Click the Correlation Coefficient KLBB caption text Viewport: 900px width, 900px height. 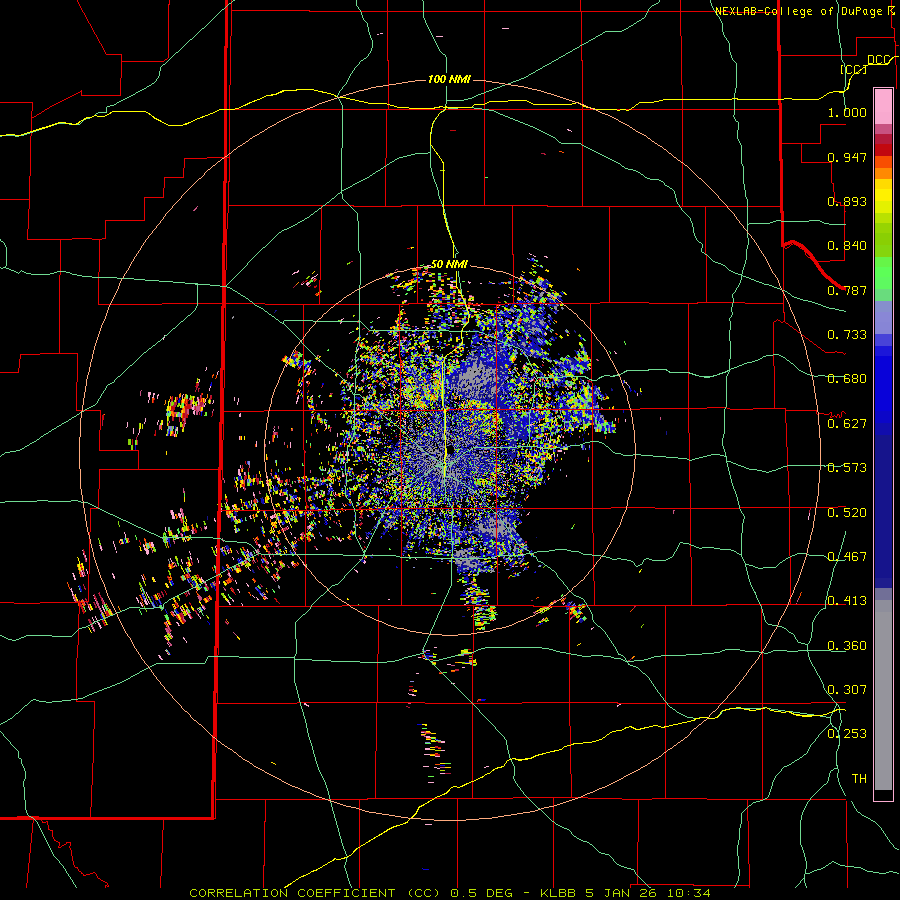450,893
